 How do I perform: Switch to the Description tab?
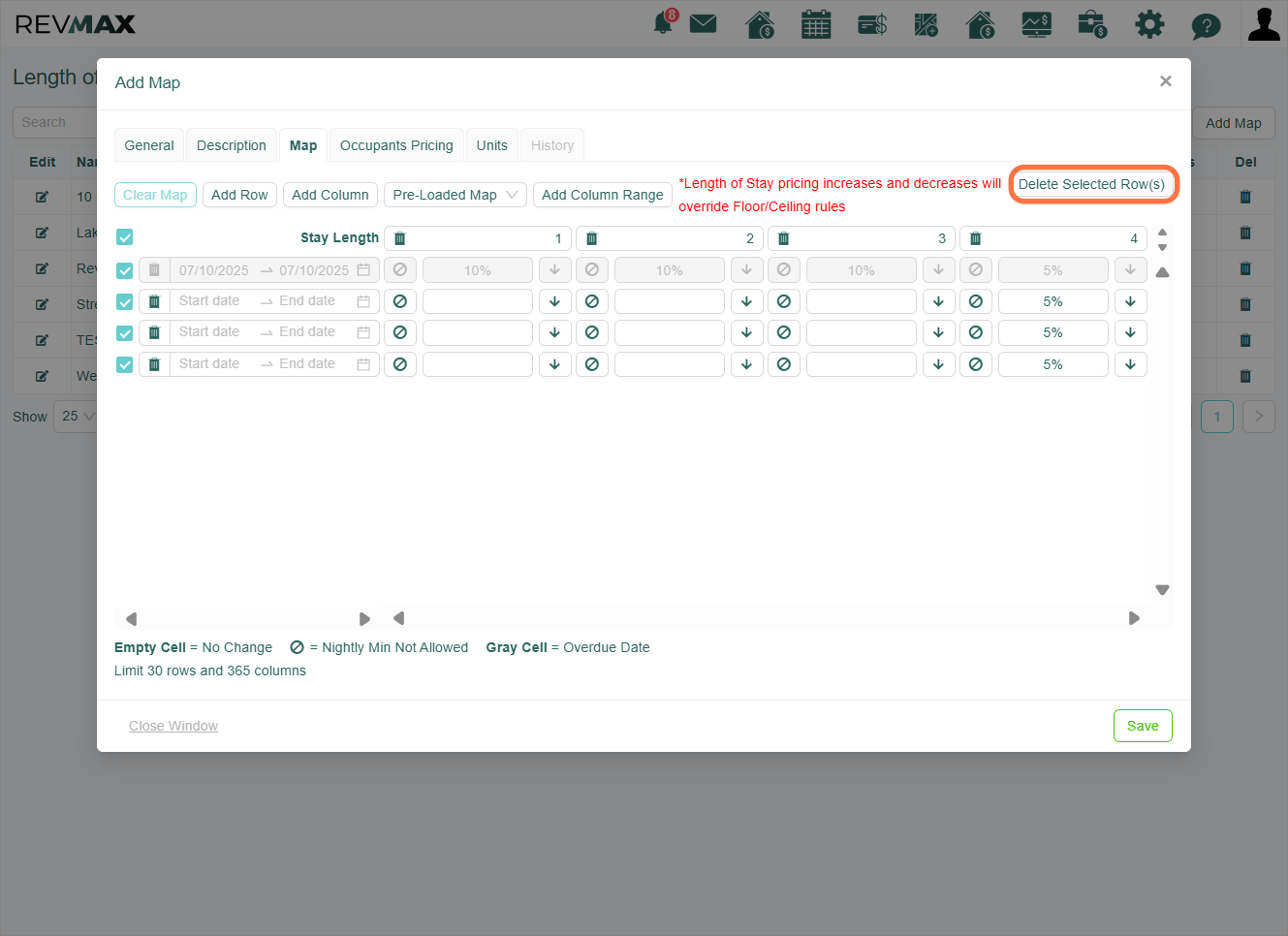click(232, 145)
